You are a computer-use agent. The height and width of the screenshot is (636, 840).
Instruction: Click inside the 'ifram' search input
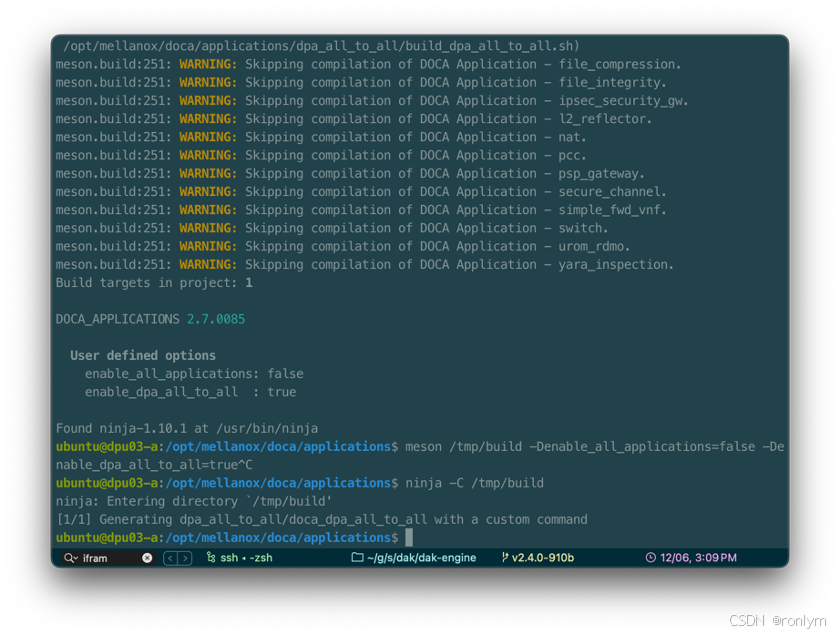[x=110, y=558]
